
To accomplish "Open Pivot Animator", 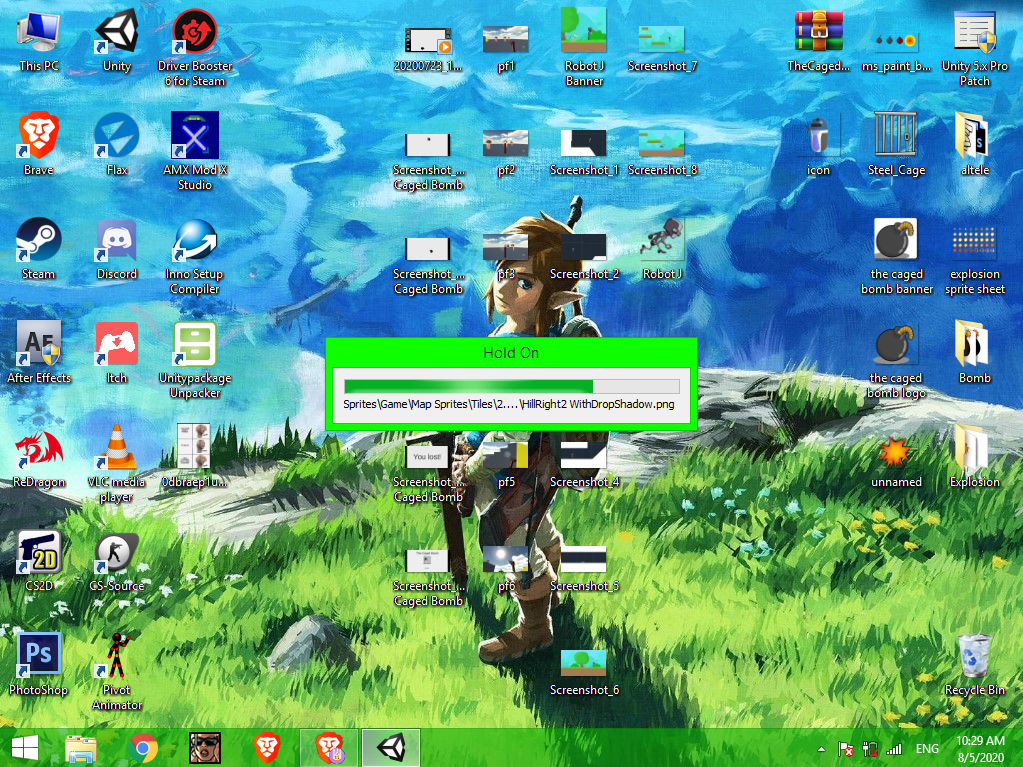I will pos(117,672).
